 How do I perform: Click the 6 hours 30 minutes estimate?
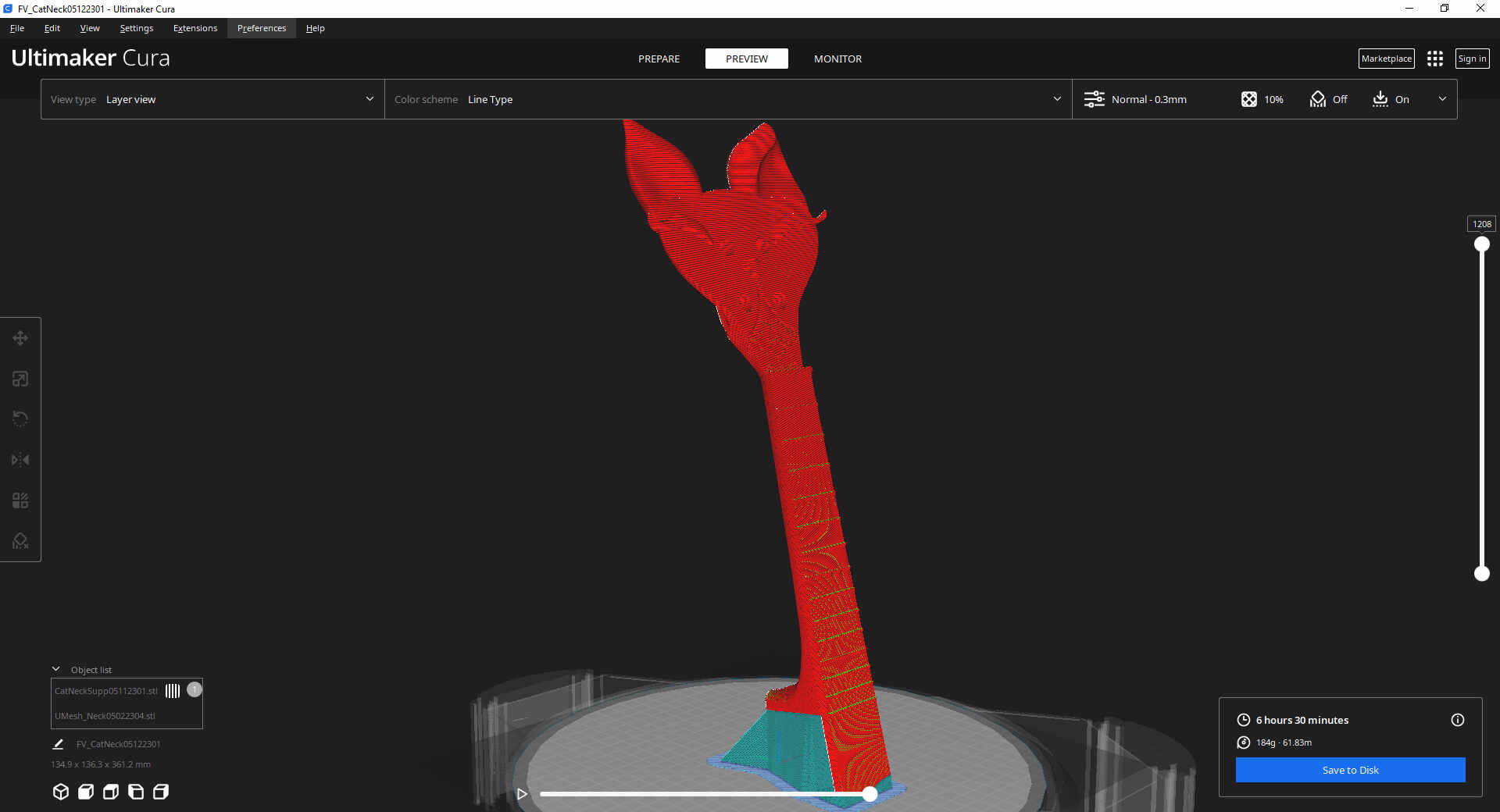[x=1302, y=720]
